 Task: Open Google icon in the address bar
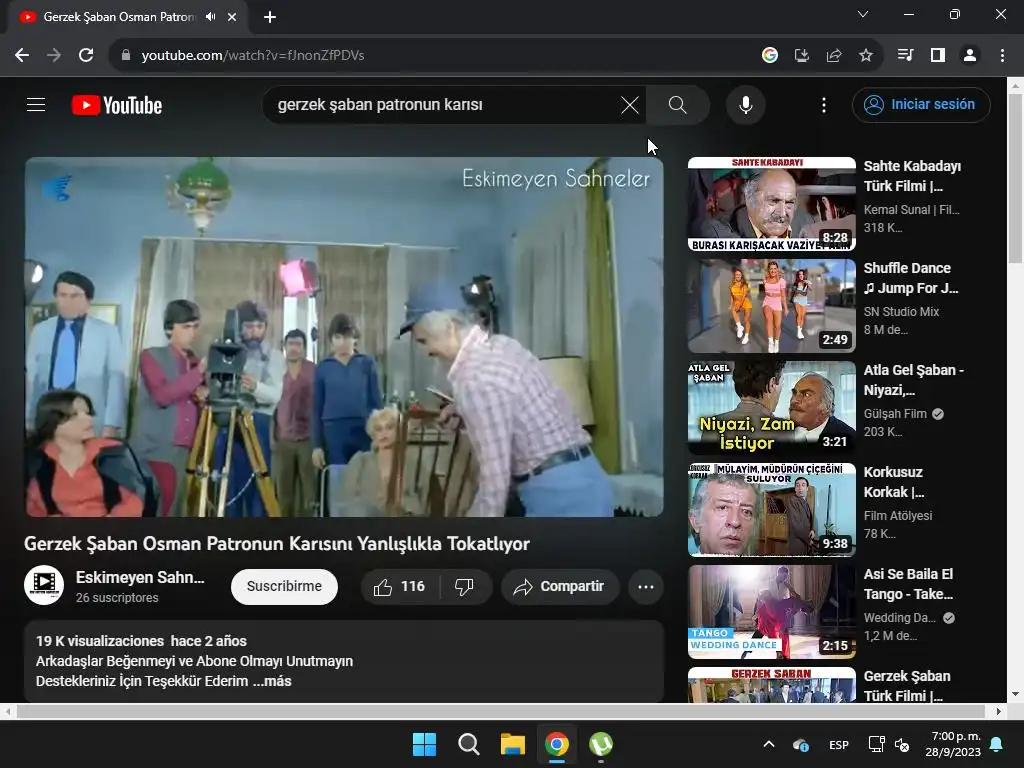(770, 55)
